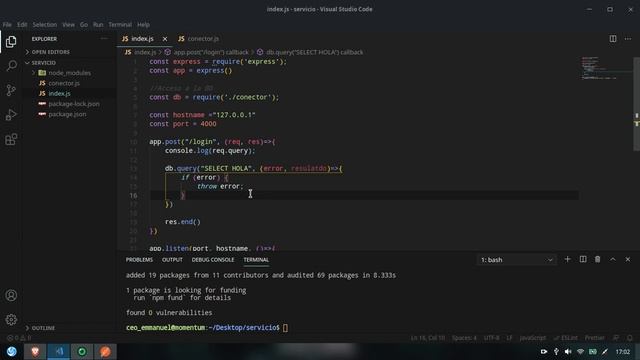
Task: Open Explorer views and more actions
Action: point(104,39)
